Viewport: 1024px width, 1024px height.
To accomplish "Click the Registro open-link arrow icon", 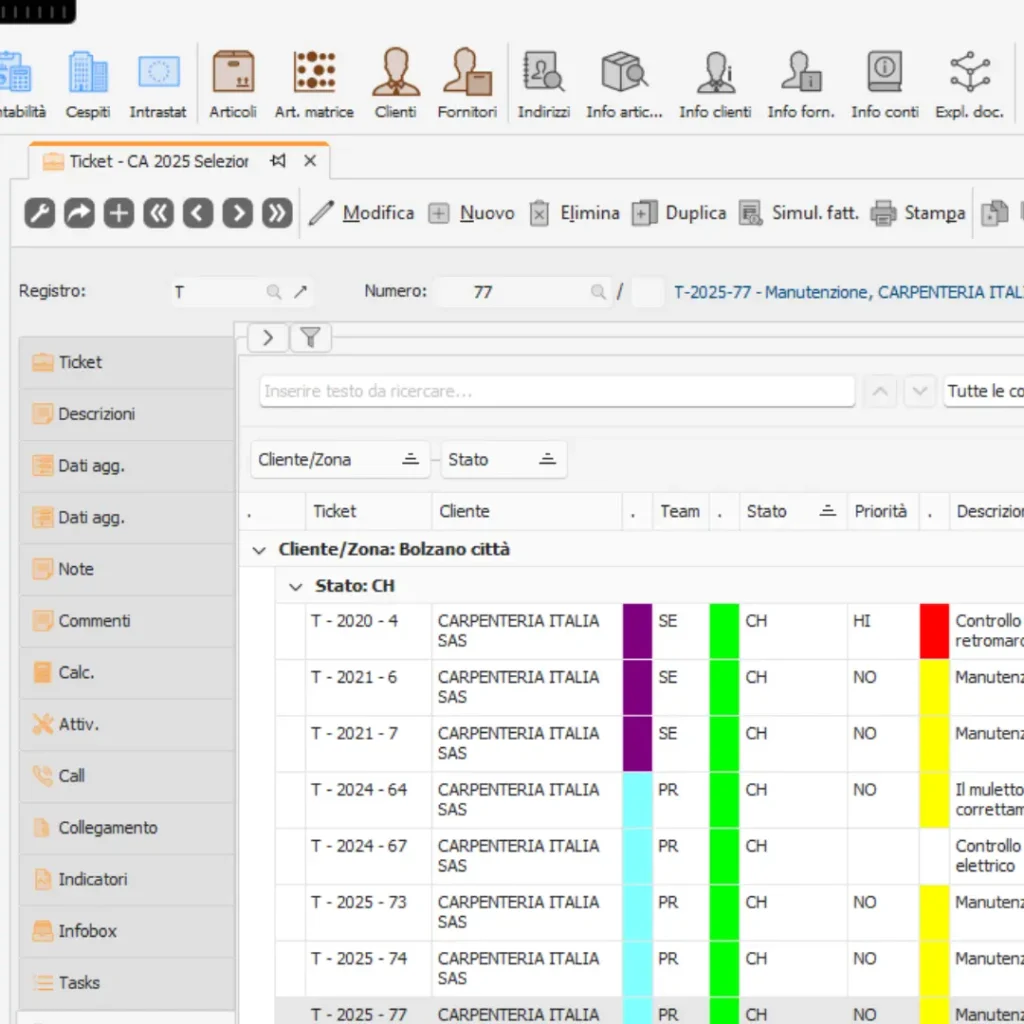I will coord(300,292).
